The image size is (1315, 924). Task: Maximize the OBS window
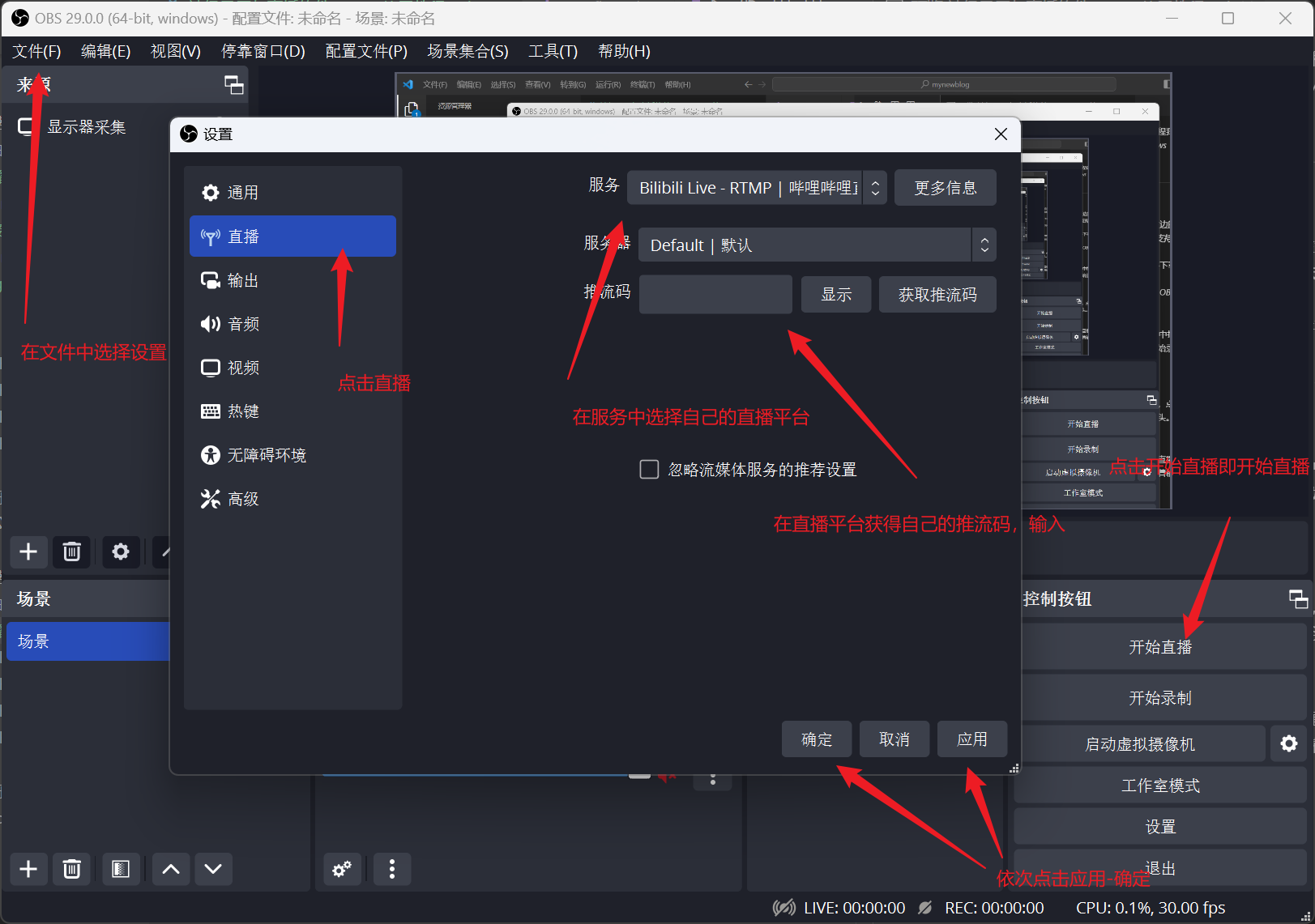click(x=1227, y=18)
